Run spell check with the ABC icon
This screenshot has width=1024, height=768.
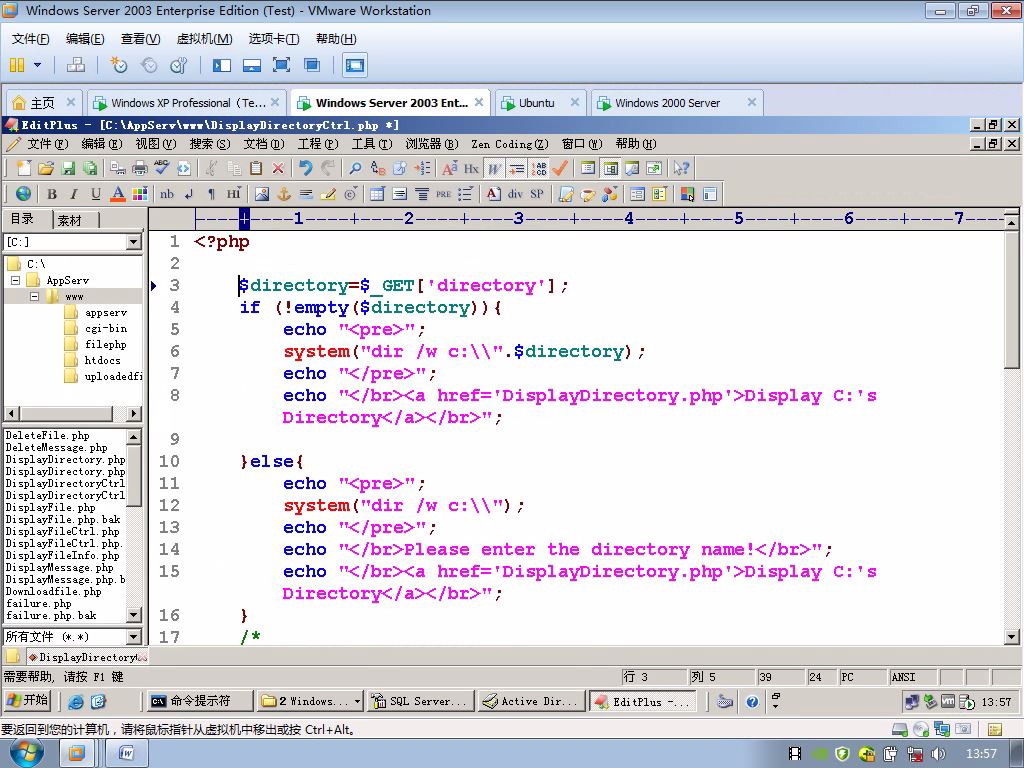pos(161,168)
